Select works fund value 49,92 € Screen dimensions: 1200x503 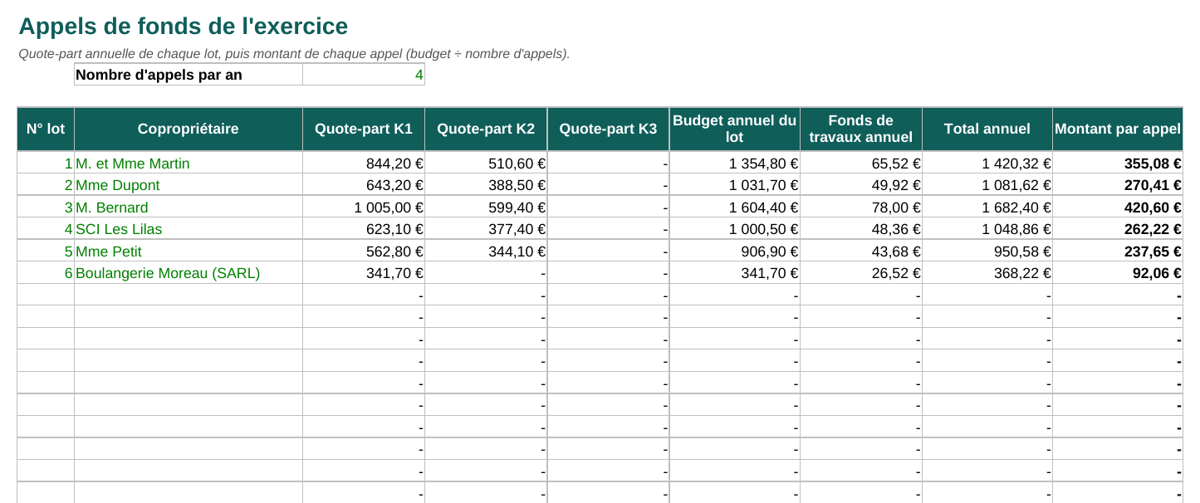[x=861, y=185]
